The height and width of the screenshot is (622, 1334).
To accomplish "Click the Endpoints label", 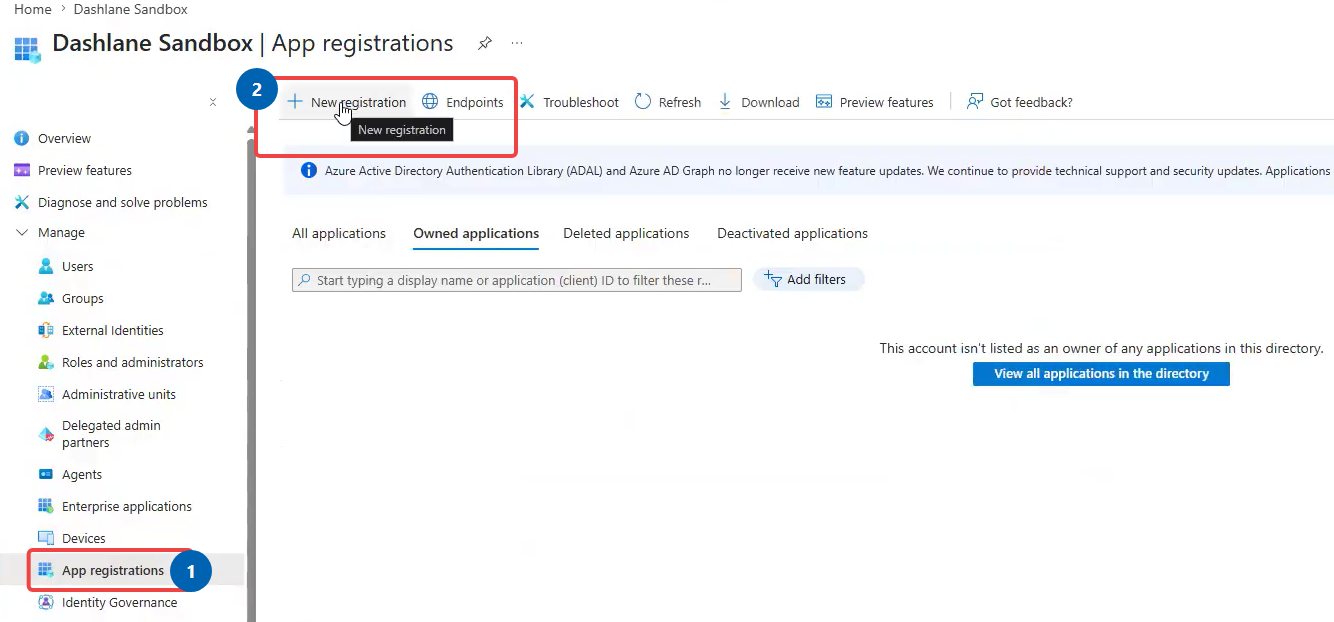I will [475, 102].
